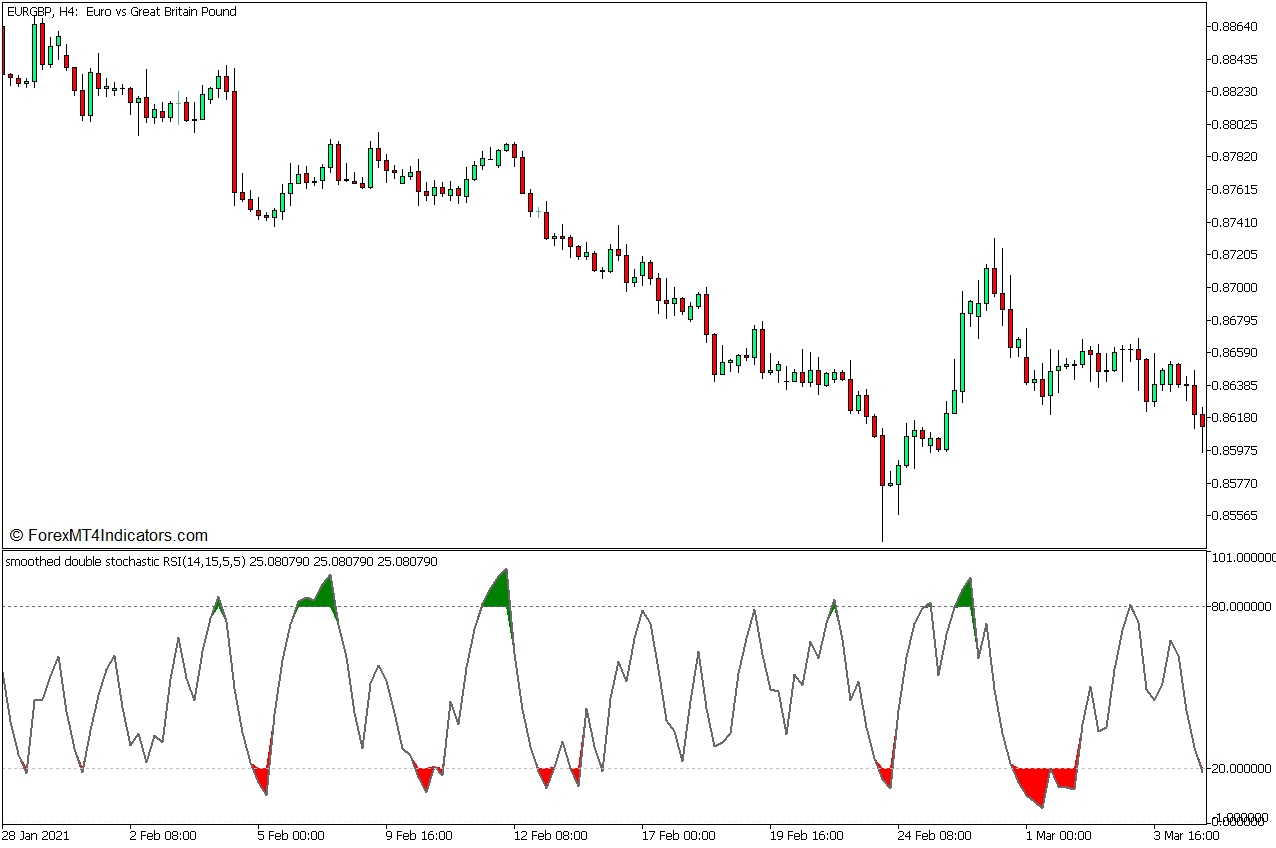The image size is (1276, 848).
Task: Click the 80.000000 overbought level label
Action: click(x=1239, y=606)
